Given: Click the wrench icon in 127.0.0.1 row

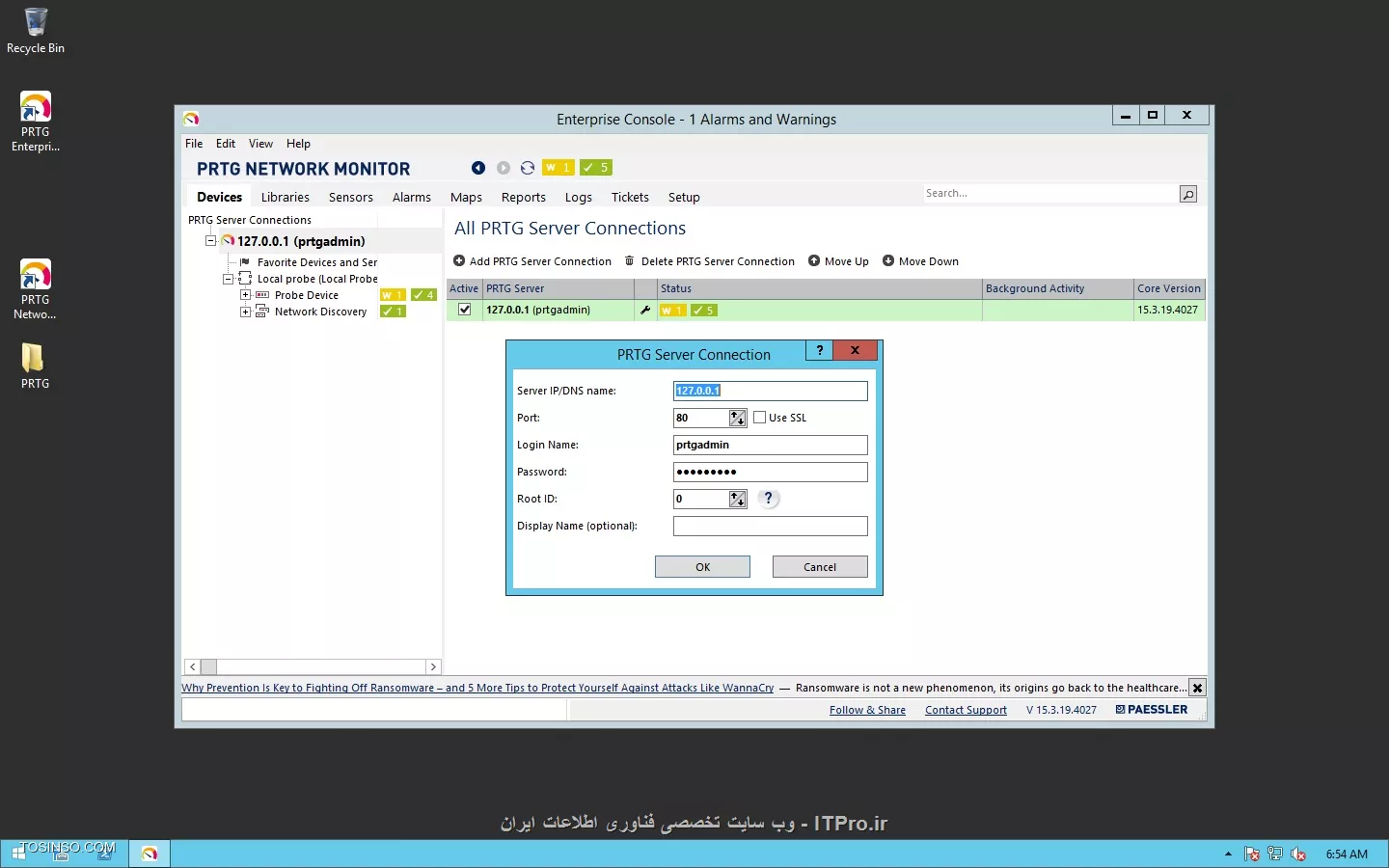Looking at the screenshot, I should click(645, 310).
